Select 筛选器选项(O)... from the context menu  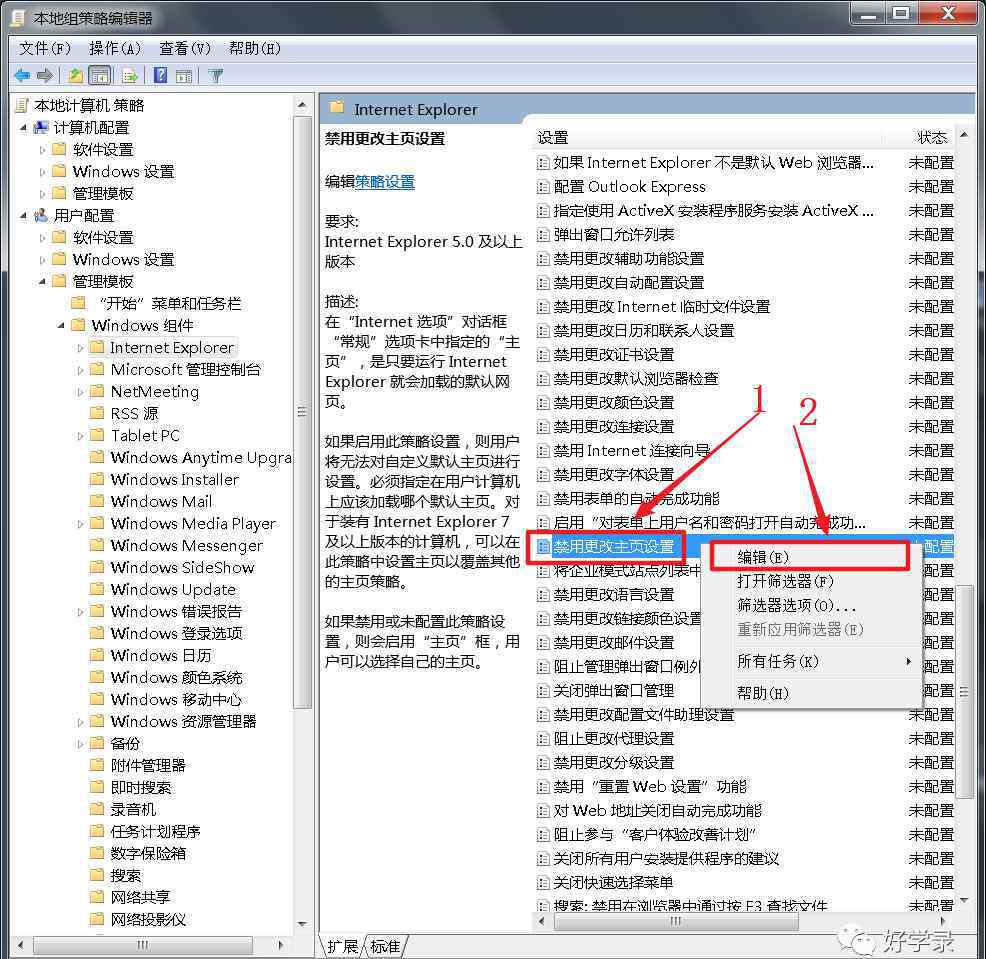coord(796,605)
